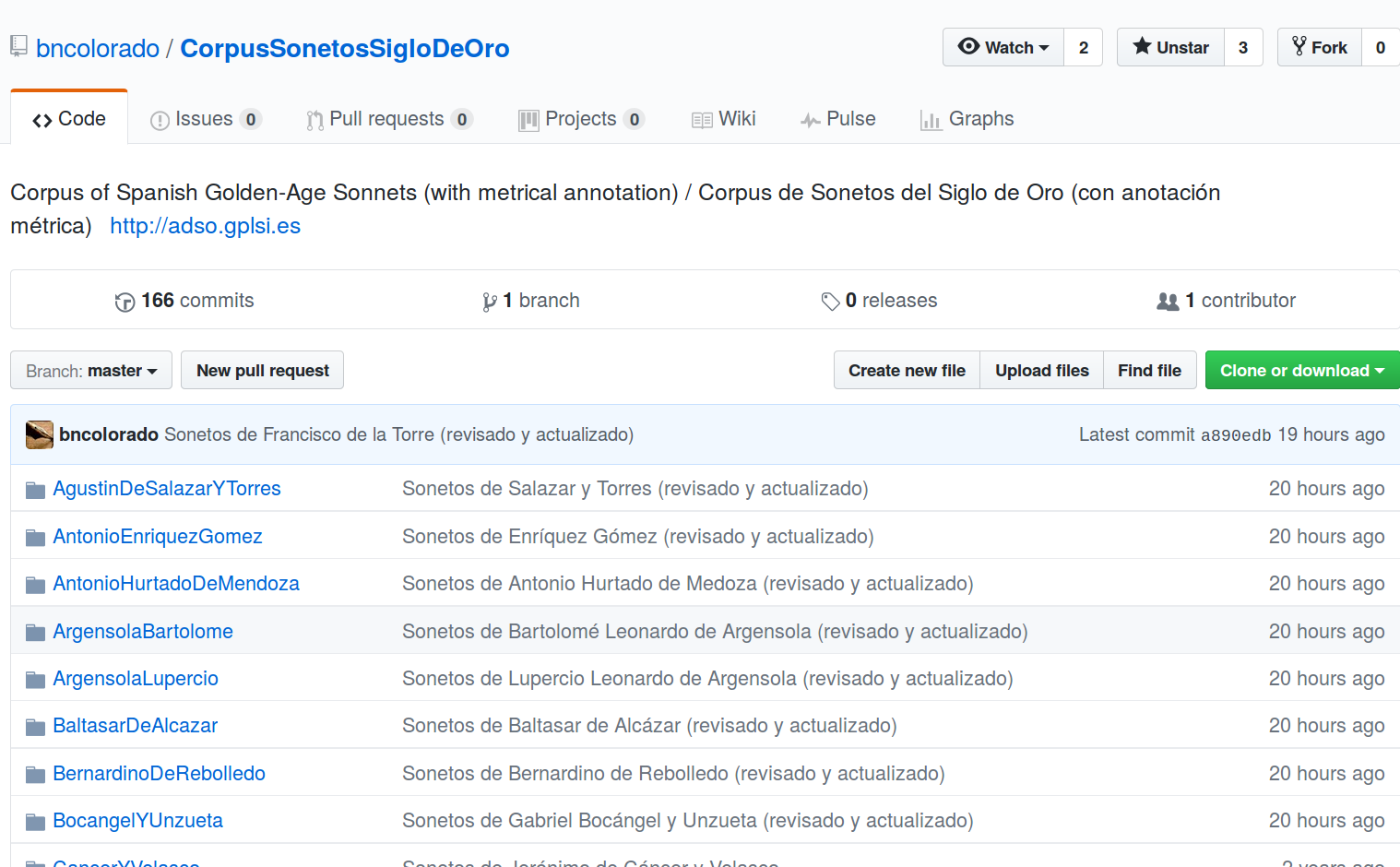Click the contributors people icon

1168,302
